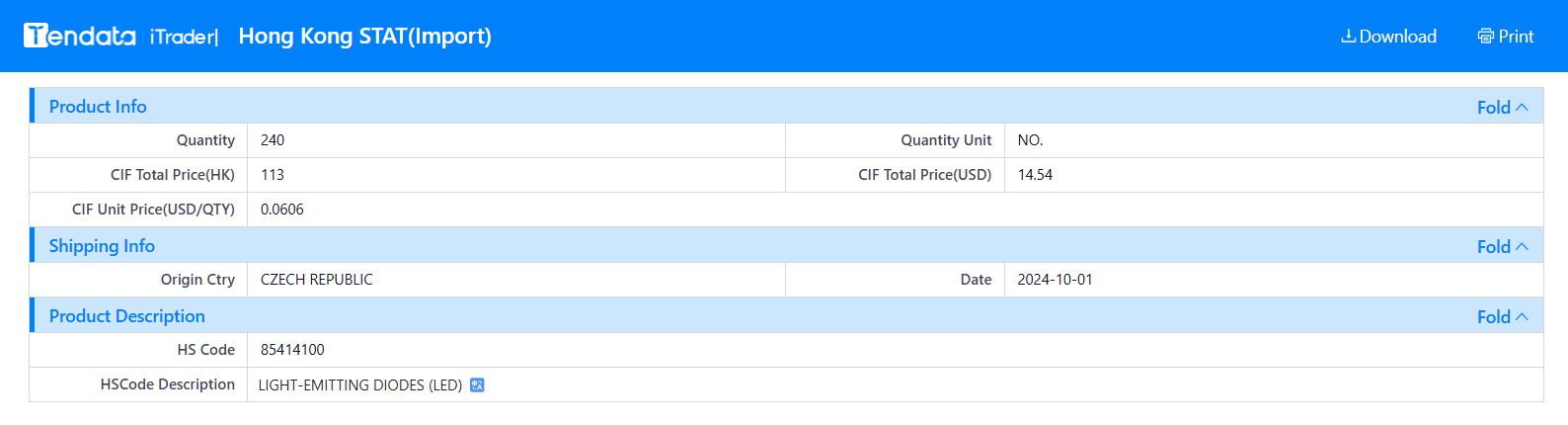Click the CIF Total Price(USD) label
This screenshot has width=1568, height=425.
pos(925,175)
